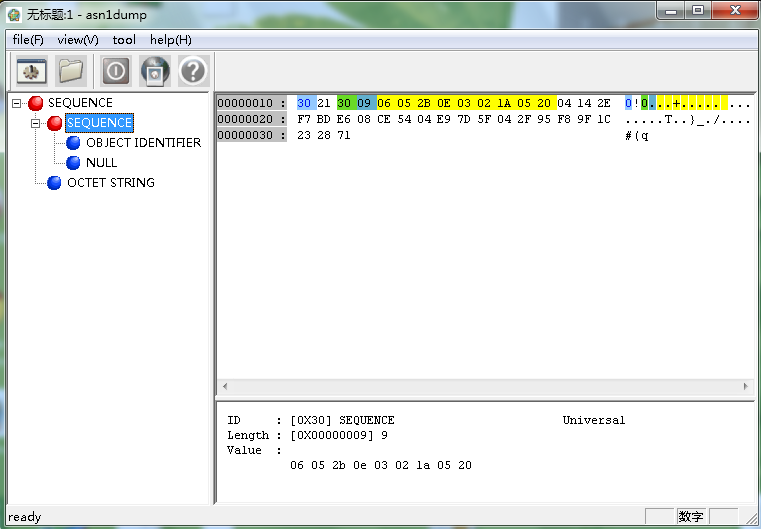Screen dimensions: 761x529
Task: Minimize the asn1dump window
Action: (671, 10)
